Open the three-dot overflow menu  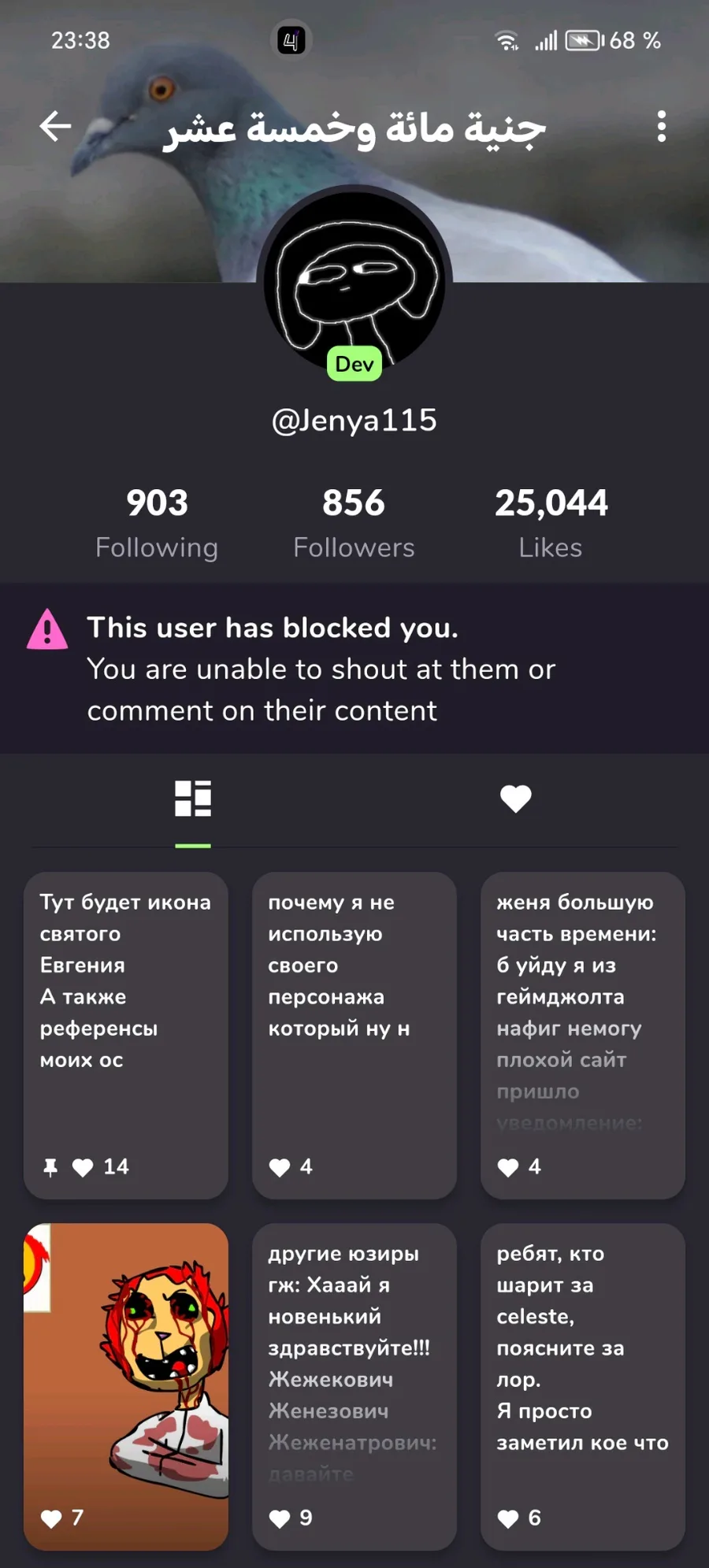(661, 126)
